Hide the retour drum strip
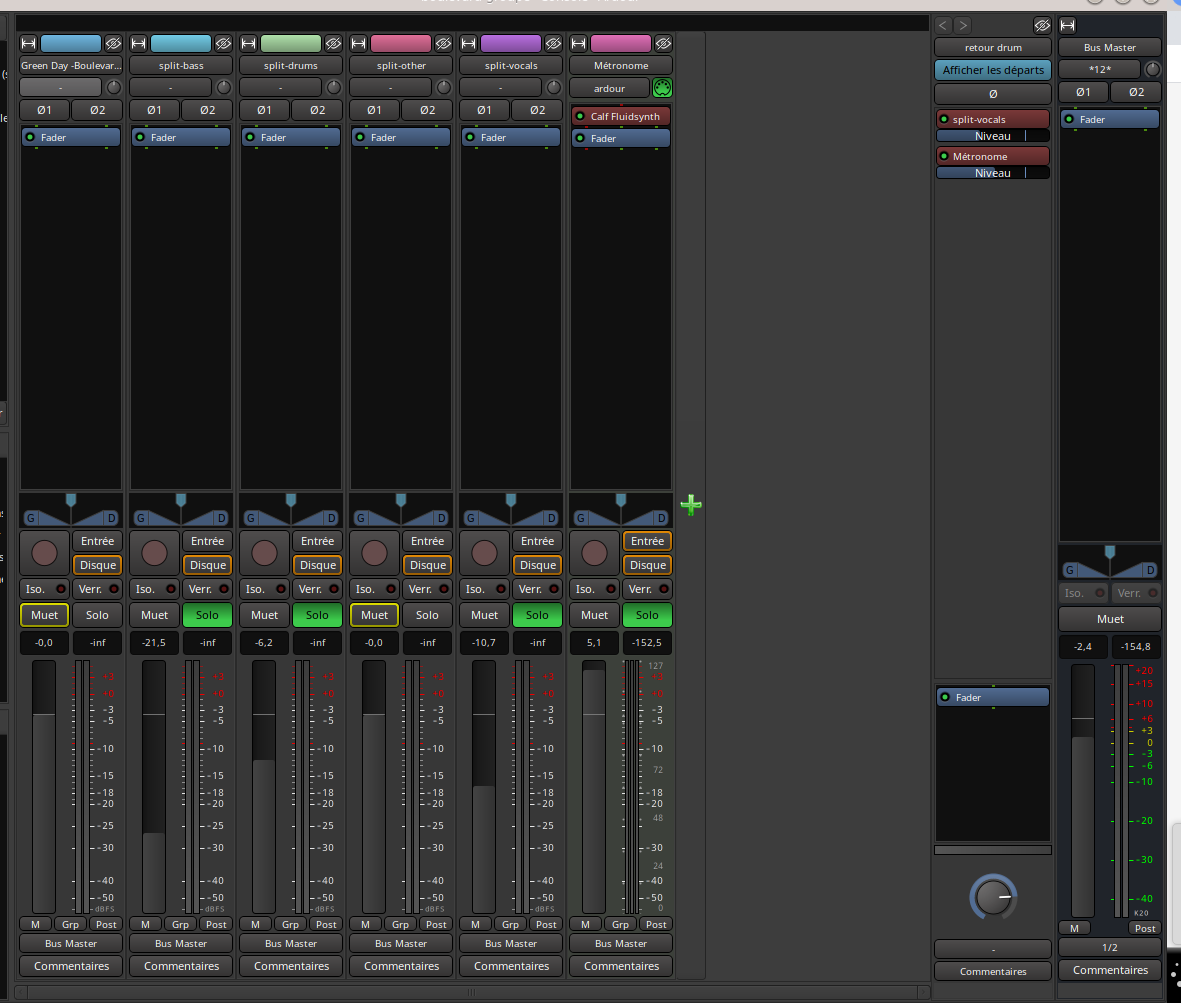 point(1041,25)
